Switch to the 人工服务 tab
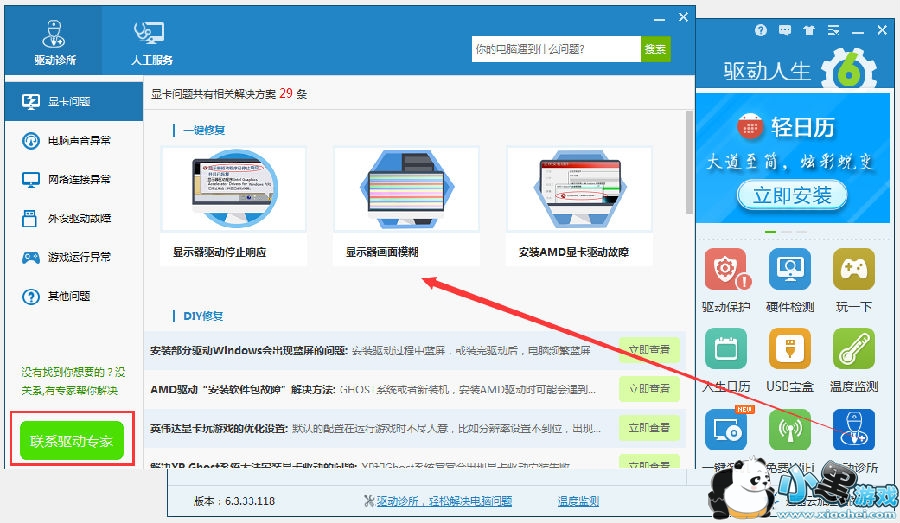900x523 pixels. [x=152, y=41]
